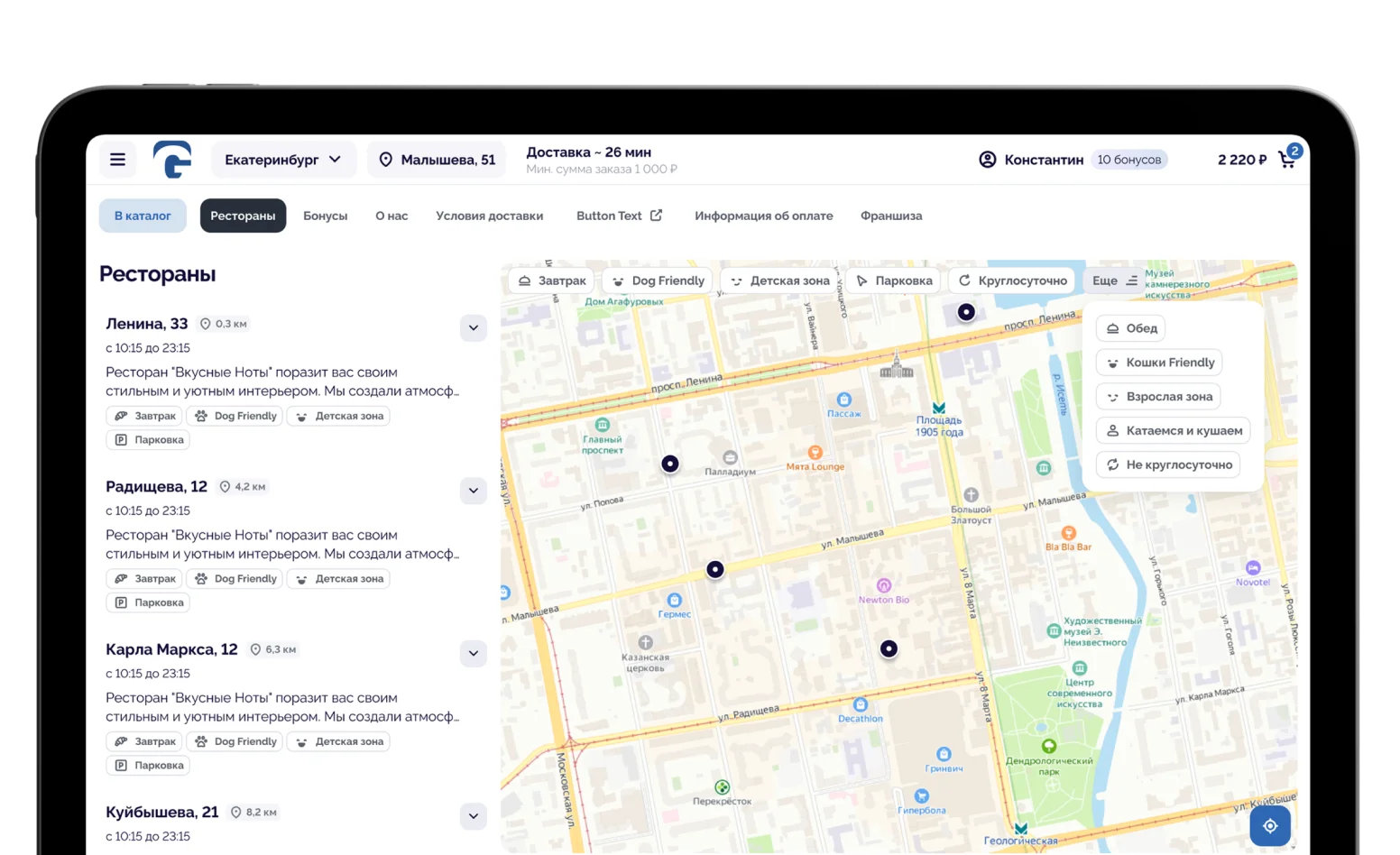Click the user profile icon
Viewport: 1400px width, 855px height.
pyautogui.click(x=988, y=160)
